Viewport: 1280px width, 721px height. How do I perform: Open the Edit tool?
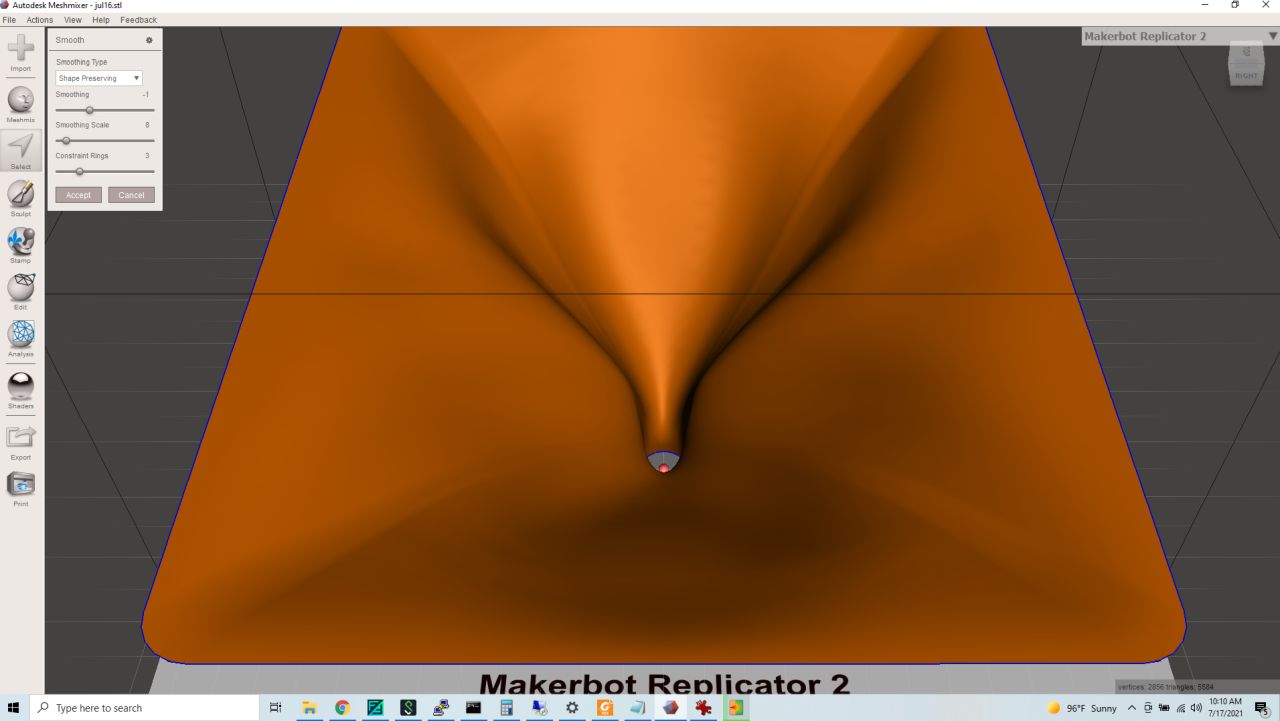tap(21, 291)
